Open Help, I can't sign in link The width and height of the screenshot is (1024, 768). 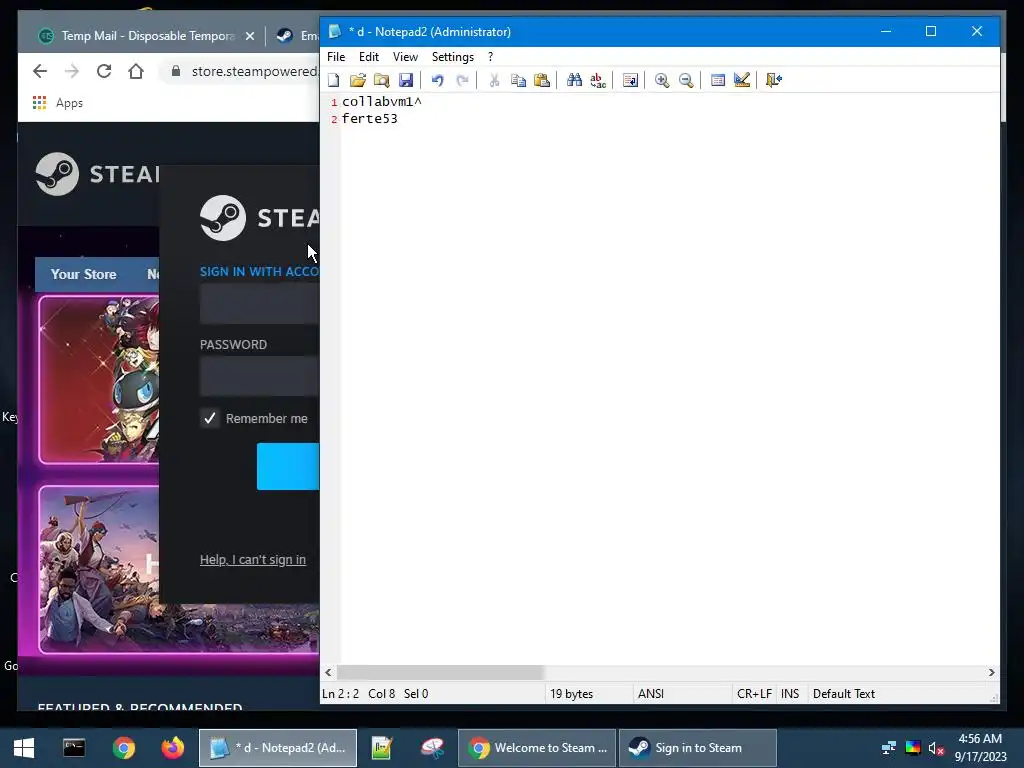253,560
